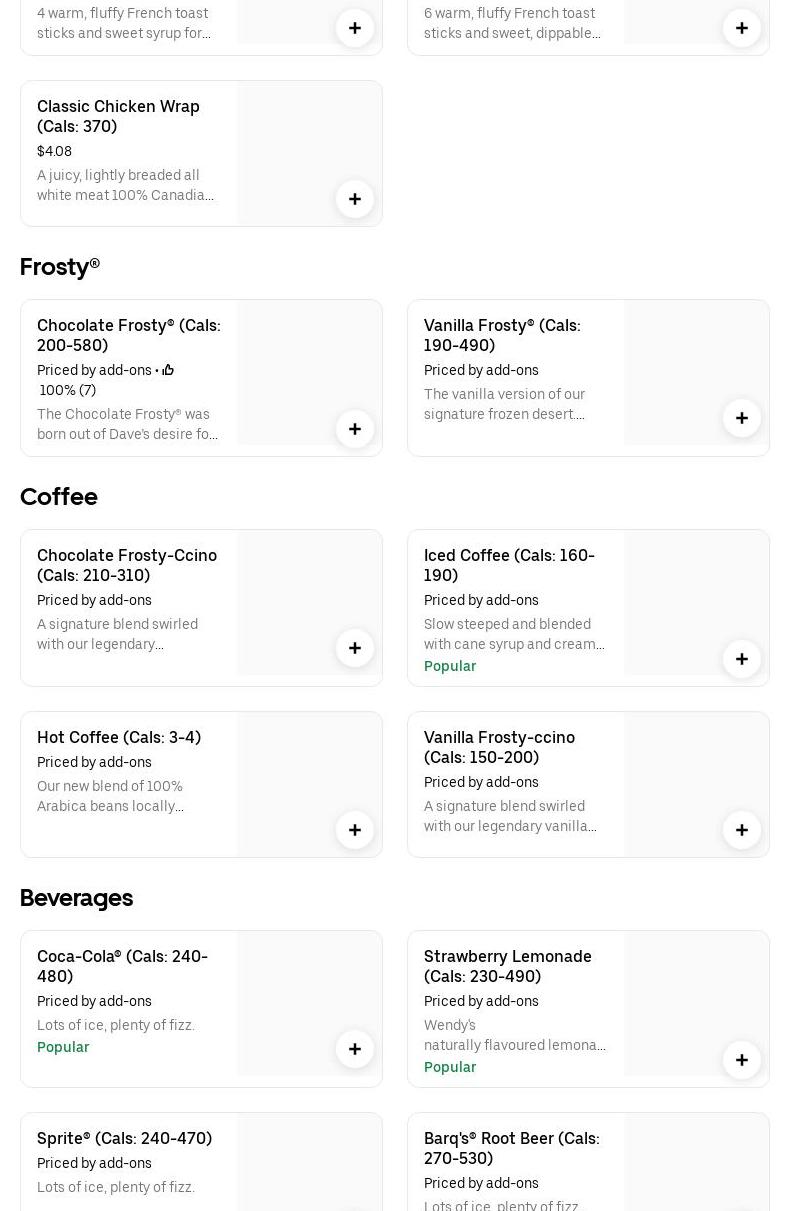This screenshot has height=1211, width=804.
Task: Click the Beverages section heading
Action: pyautogui.click(x=76, y=897)
